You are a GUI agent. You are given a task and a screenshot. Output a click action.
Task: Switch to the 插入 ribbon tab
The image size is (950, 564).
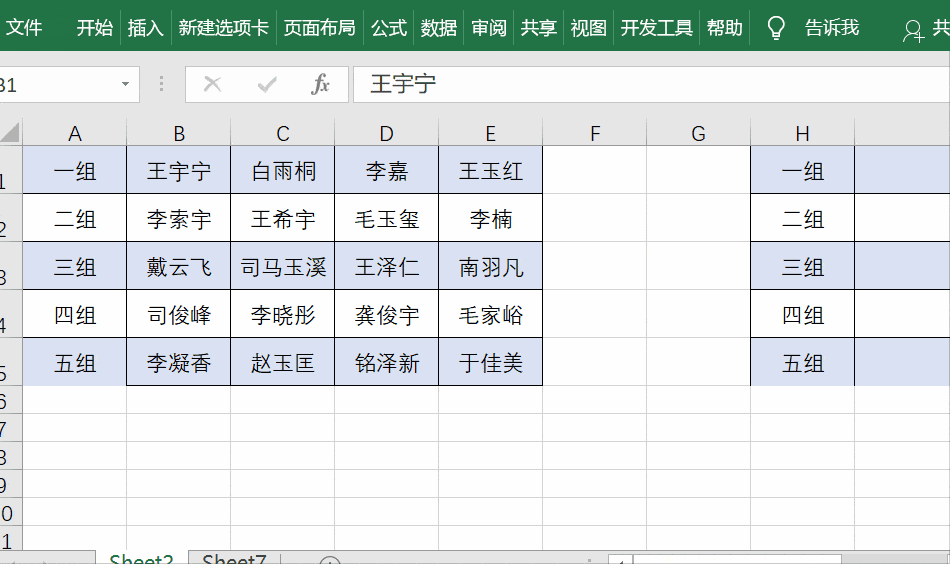145,28
